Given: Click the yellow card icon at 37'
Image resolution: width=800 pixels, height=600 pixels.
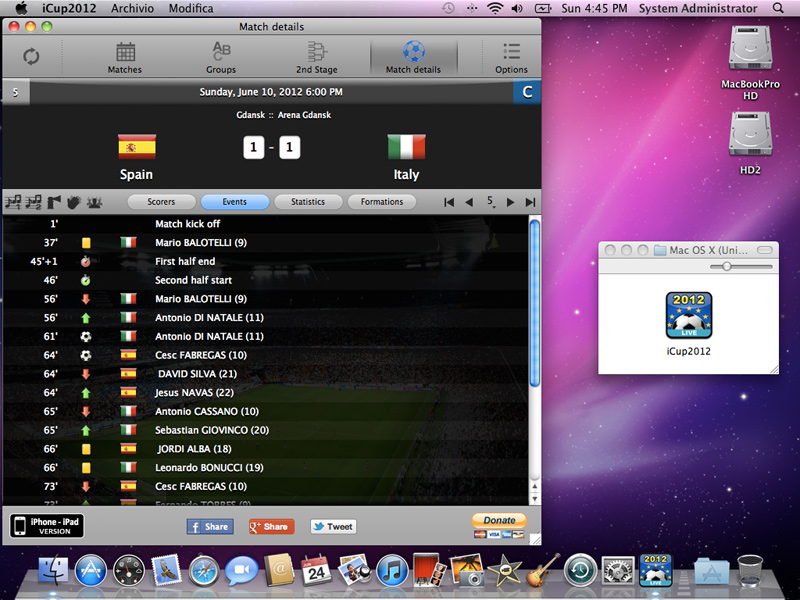Looking at the screenshot, I should tap(86, 243).
